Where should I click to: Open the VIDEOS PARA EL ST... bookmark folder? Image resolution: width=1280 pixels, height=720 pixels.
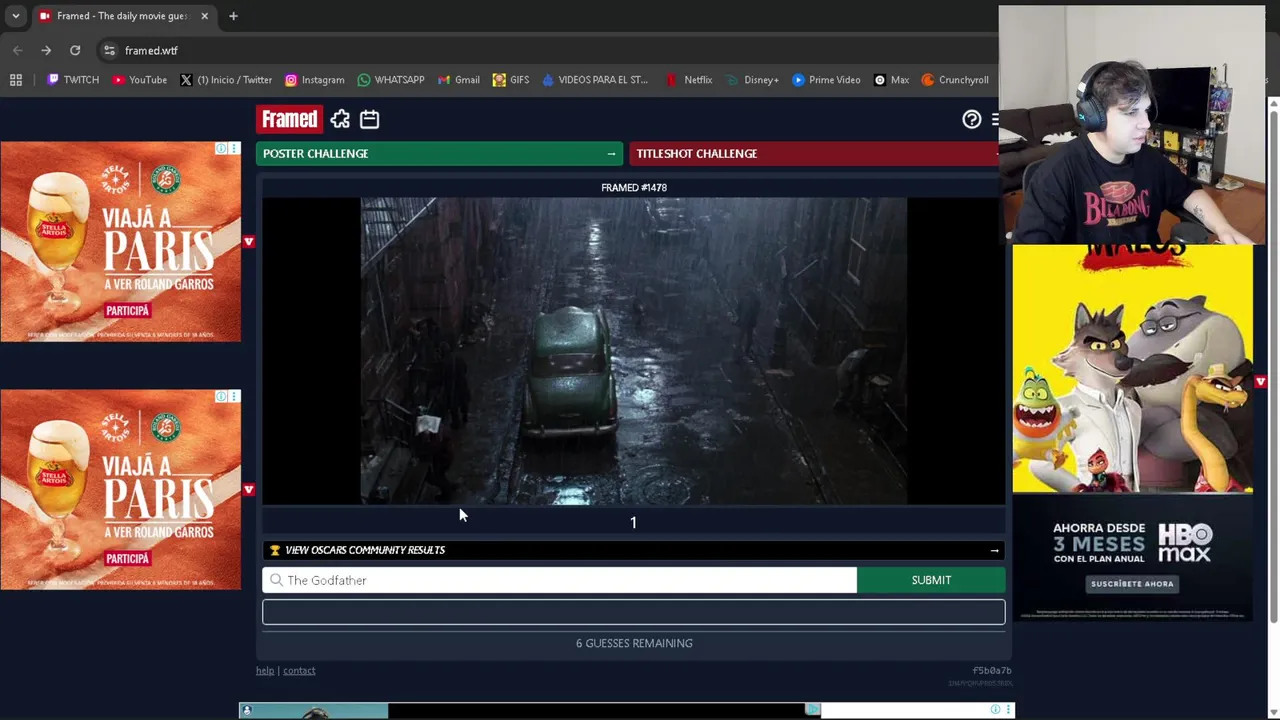point(595,80)
